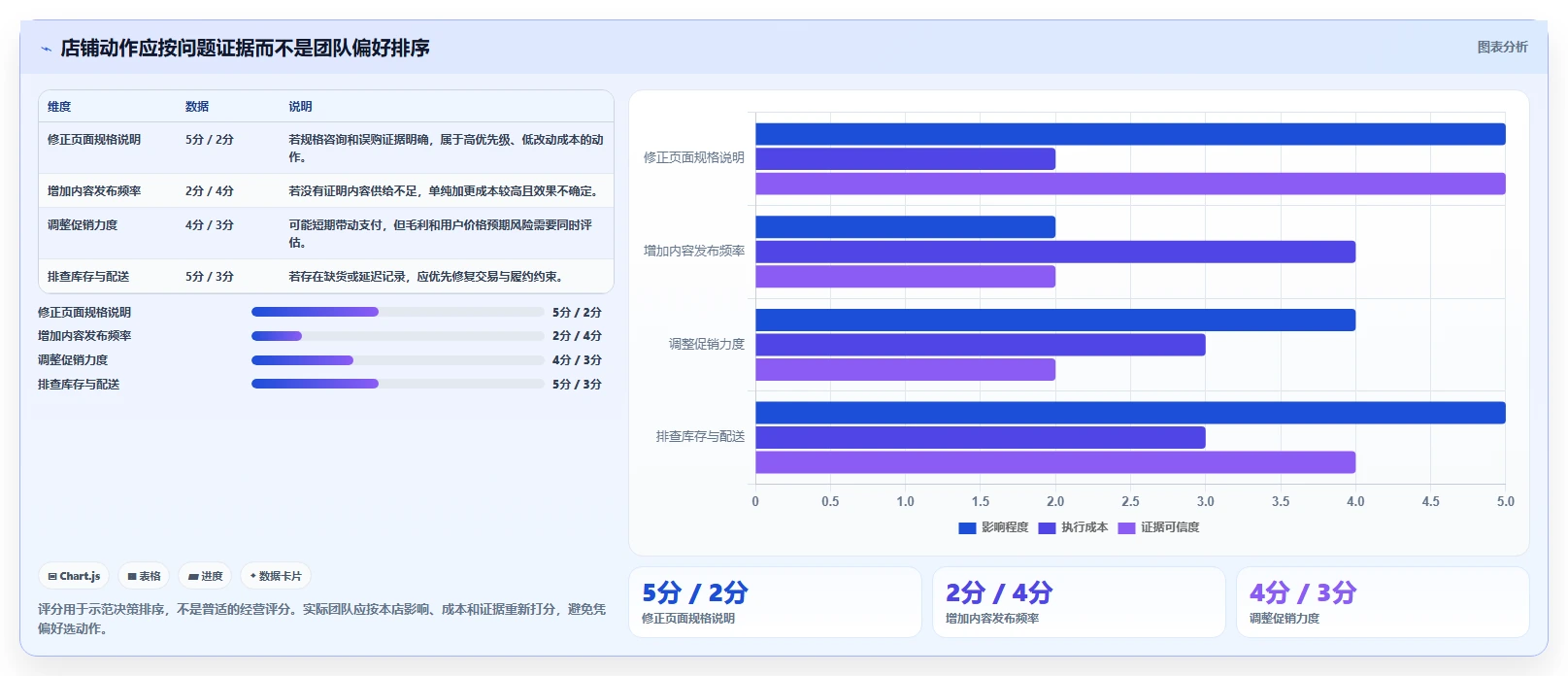Toggle the 执行成本 legend item
Image resolution: width=1568 pixels, height=676 pixels.
[1073, 527]
